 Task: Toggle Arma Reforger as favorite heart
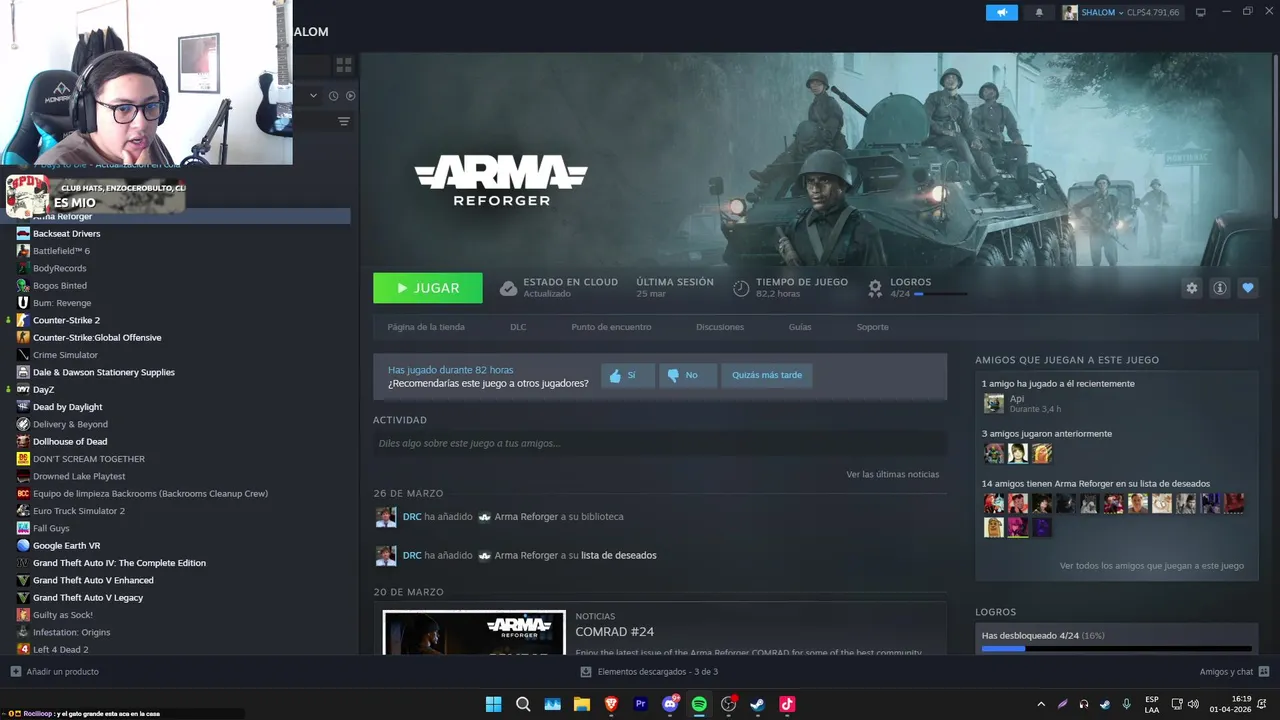coord(1247,288)
